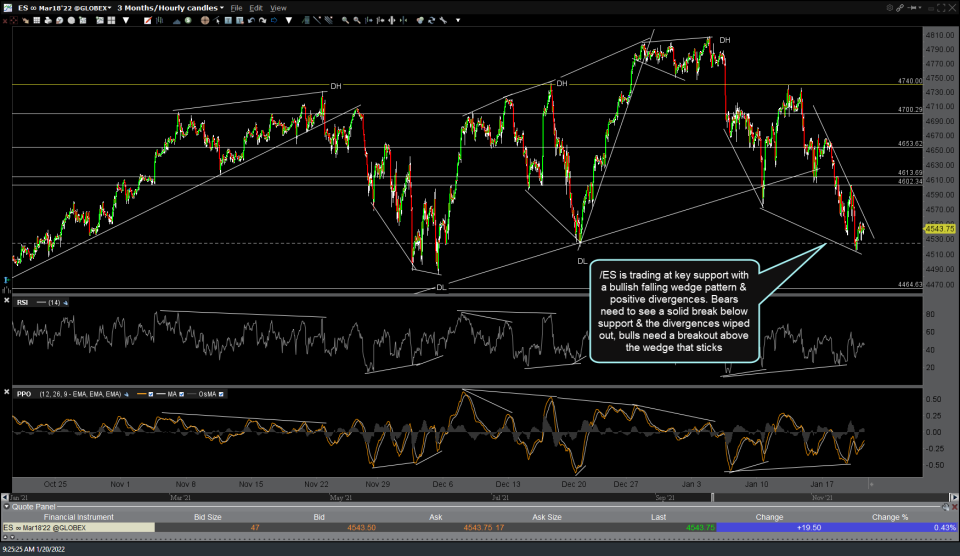Click the blue mountain area chart icon
960x556 pixels.
[176, 20]
